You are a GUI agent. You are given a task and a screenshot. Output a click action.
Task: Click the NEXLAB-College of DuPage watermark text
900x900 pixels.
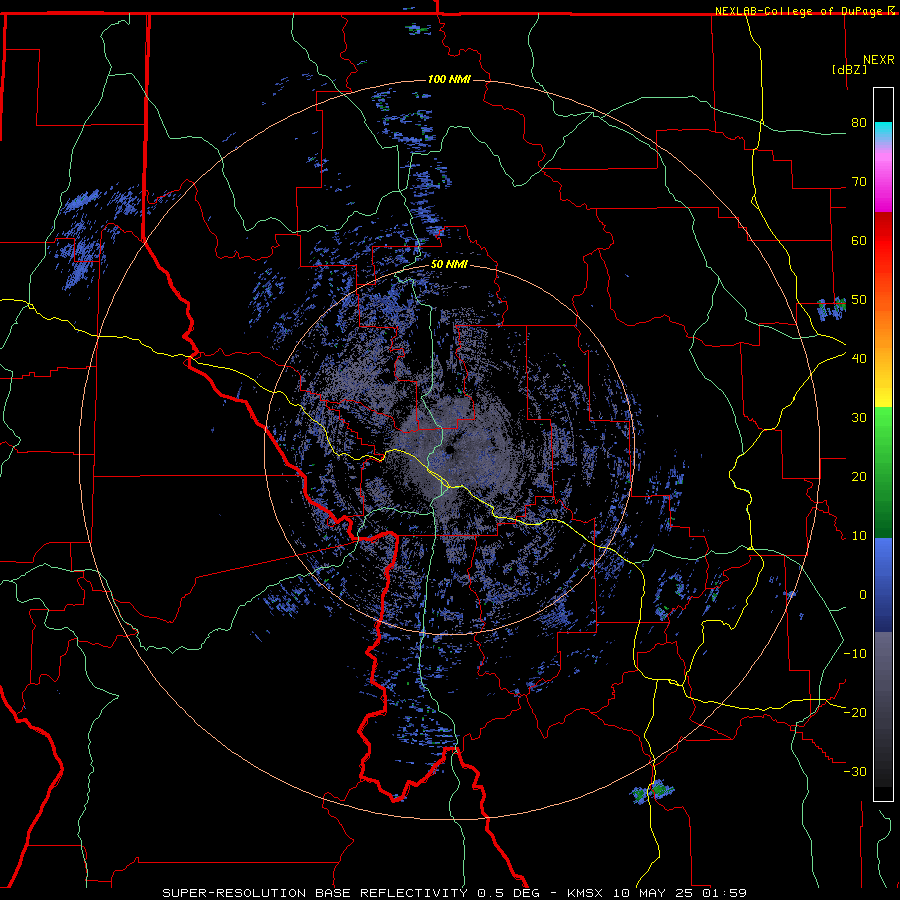coord(804,11)
